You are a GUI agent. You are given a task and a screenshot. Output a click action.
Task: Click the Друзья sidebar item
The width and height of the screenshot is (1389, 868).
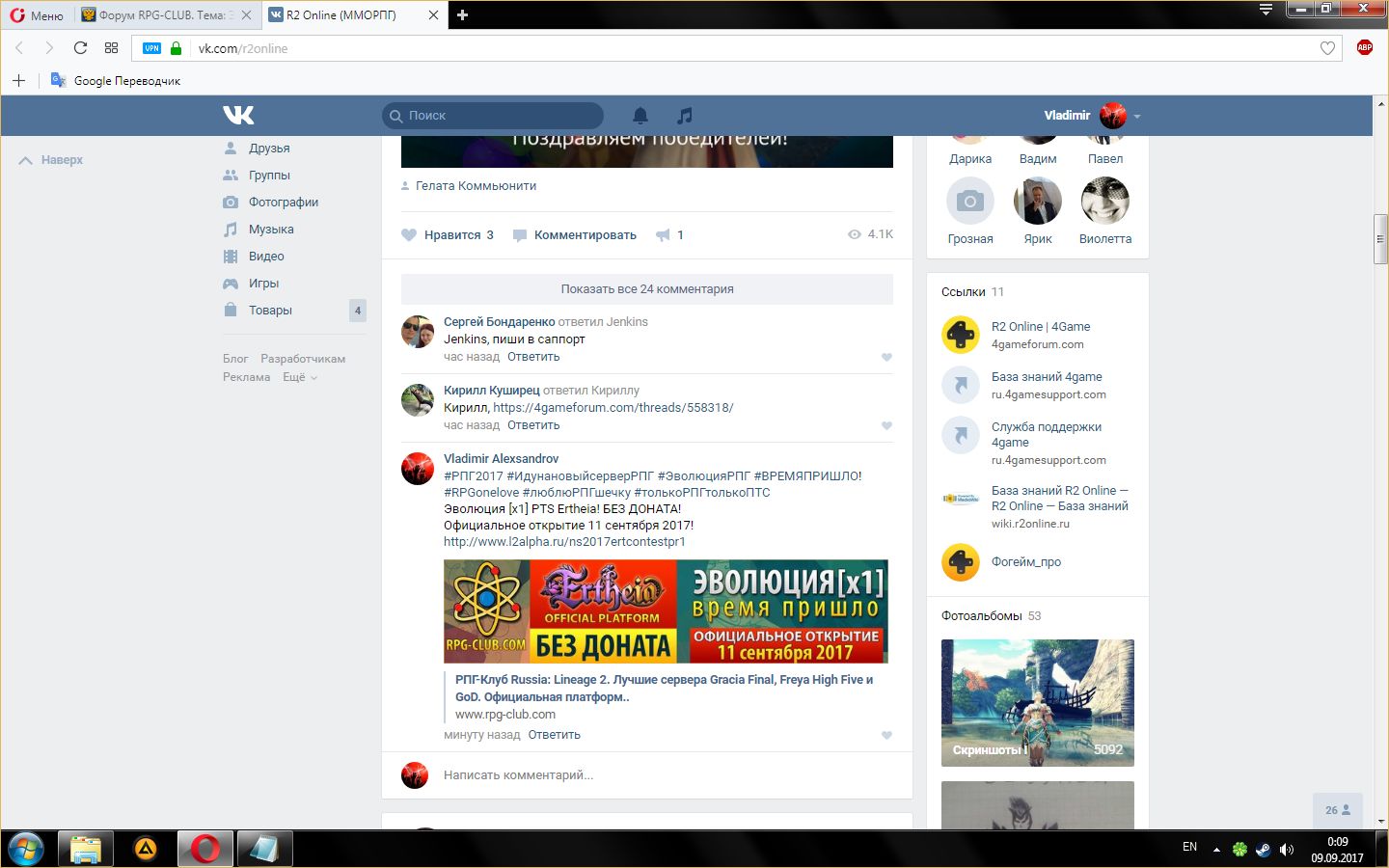(x=269, y=149)
